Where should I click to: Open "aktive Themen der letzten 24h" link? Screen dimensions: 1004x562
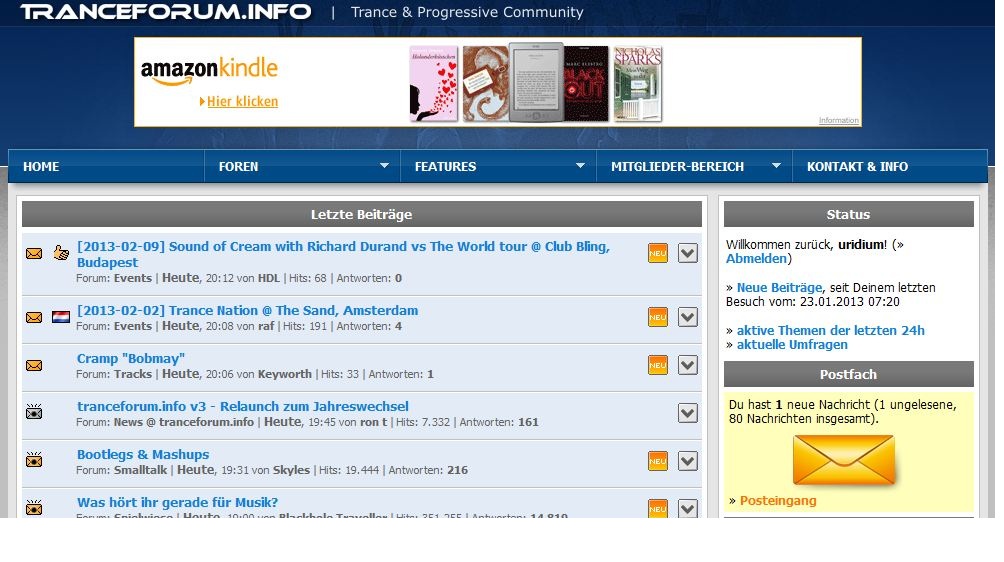tap(830, 331)
